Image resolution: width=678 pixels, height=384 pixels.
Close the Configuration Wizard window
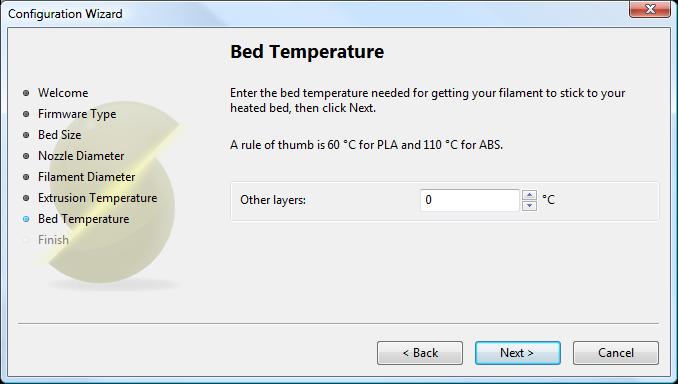pos(649,10)
